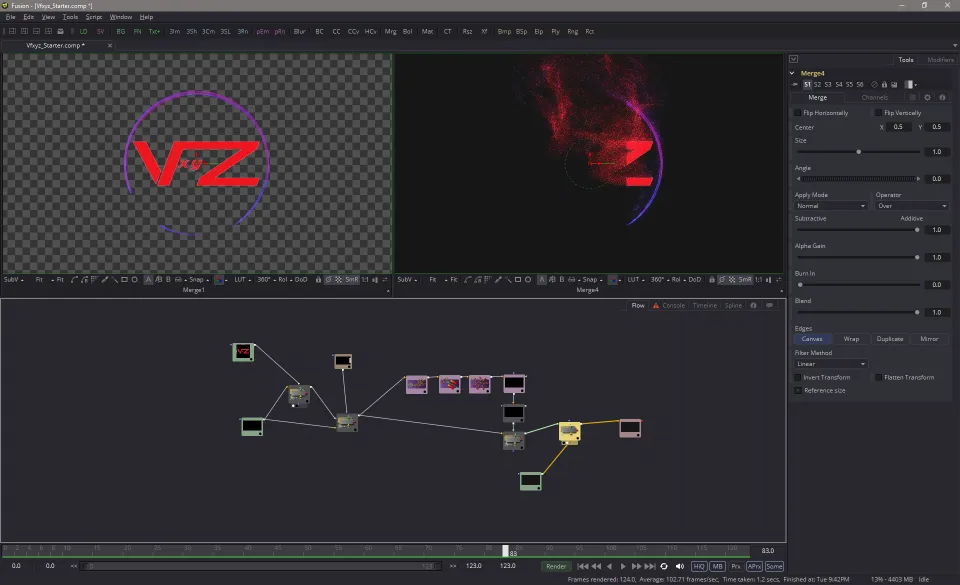Switch to the Channels tab of Merge4
The height and width of the screenshot is (585, 960).
coord(874,97)
